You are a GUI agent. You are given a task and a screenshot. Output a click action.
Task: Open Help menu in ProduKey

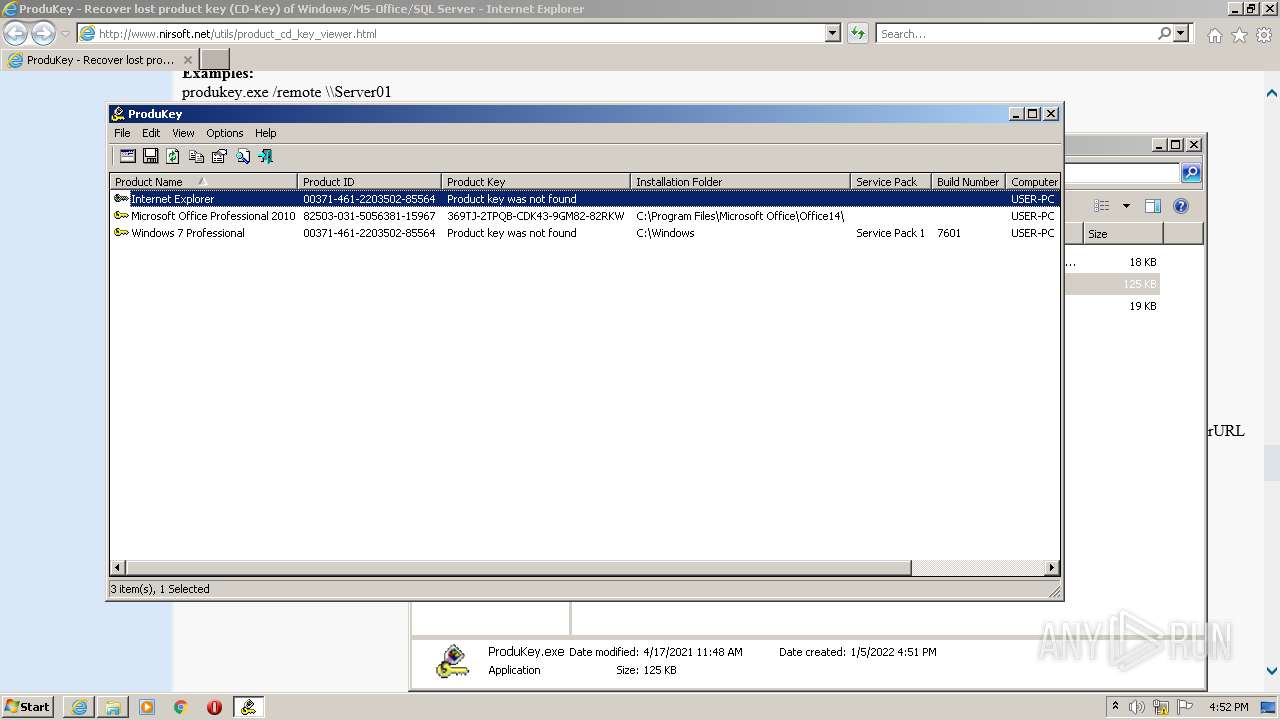(x=265, y=133)
